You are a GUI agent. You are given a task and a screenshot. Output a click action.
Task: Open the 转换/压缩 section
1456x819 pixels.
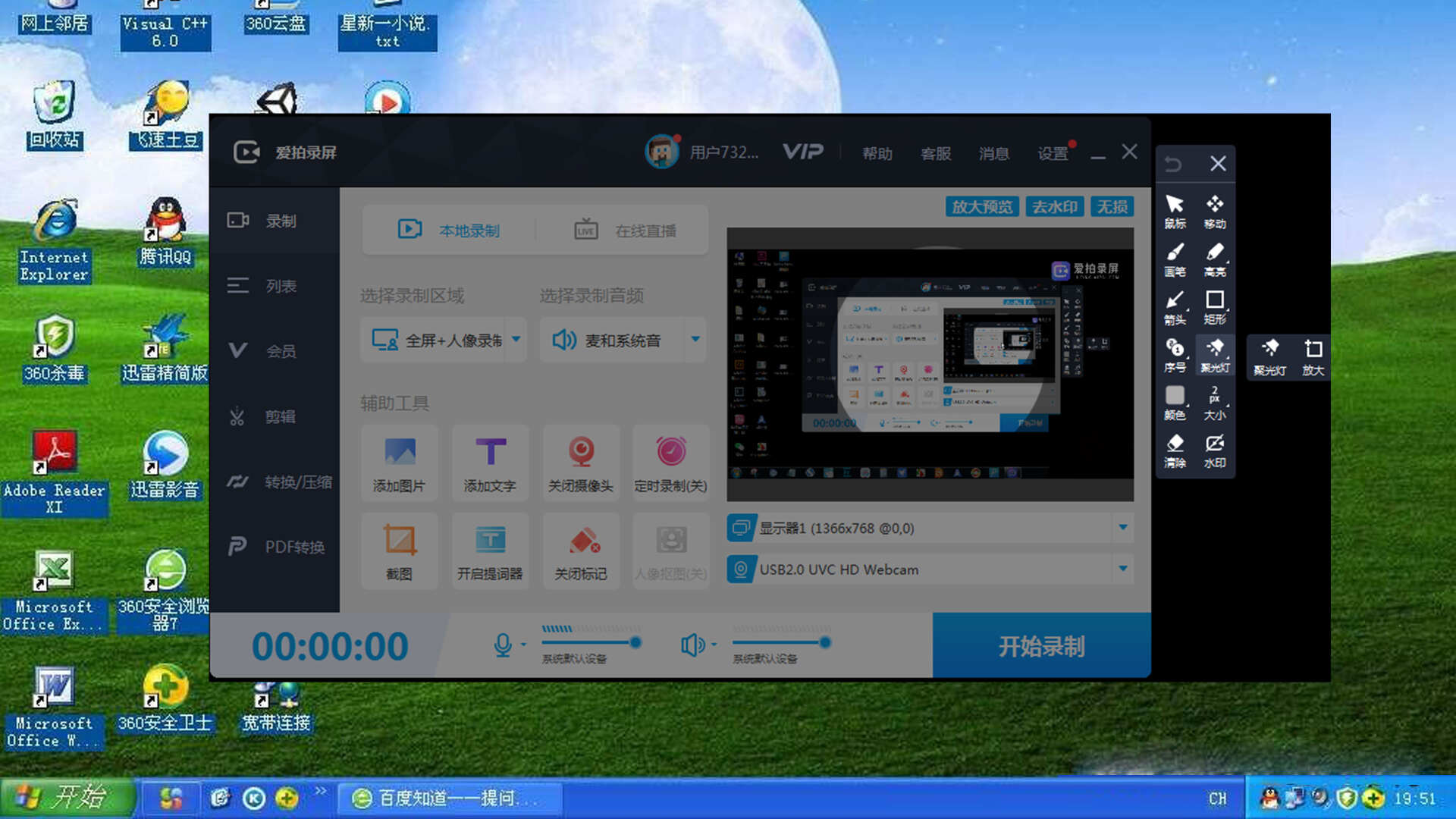pyautogui.click(x=275, y=482)
